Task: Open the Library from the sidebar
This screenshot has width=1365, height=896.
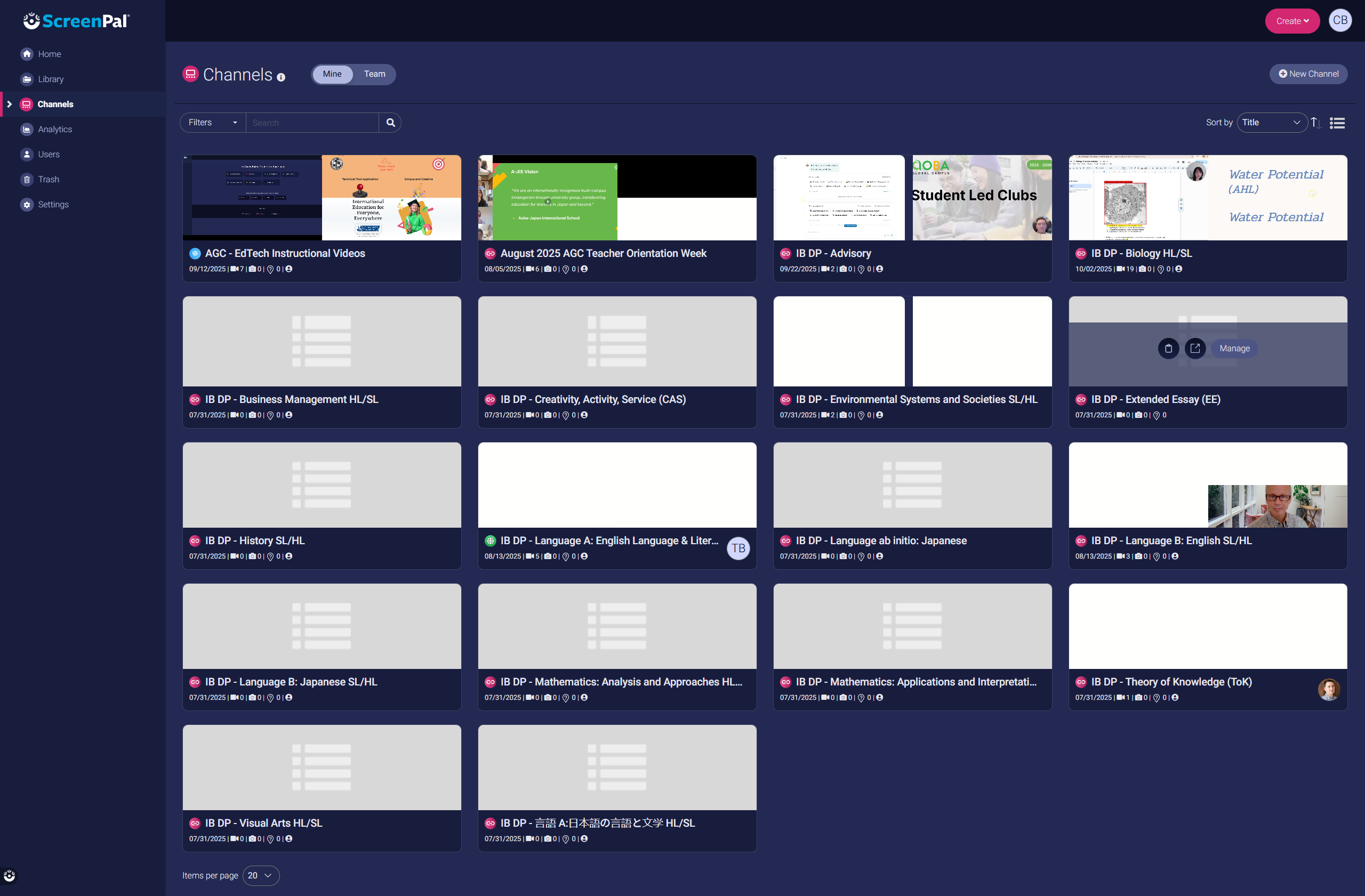Action: click(51, 79)
